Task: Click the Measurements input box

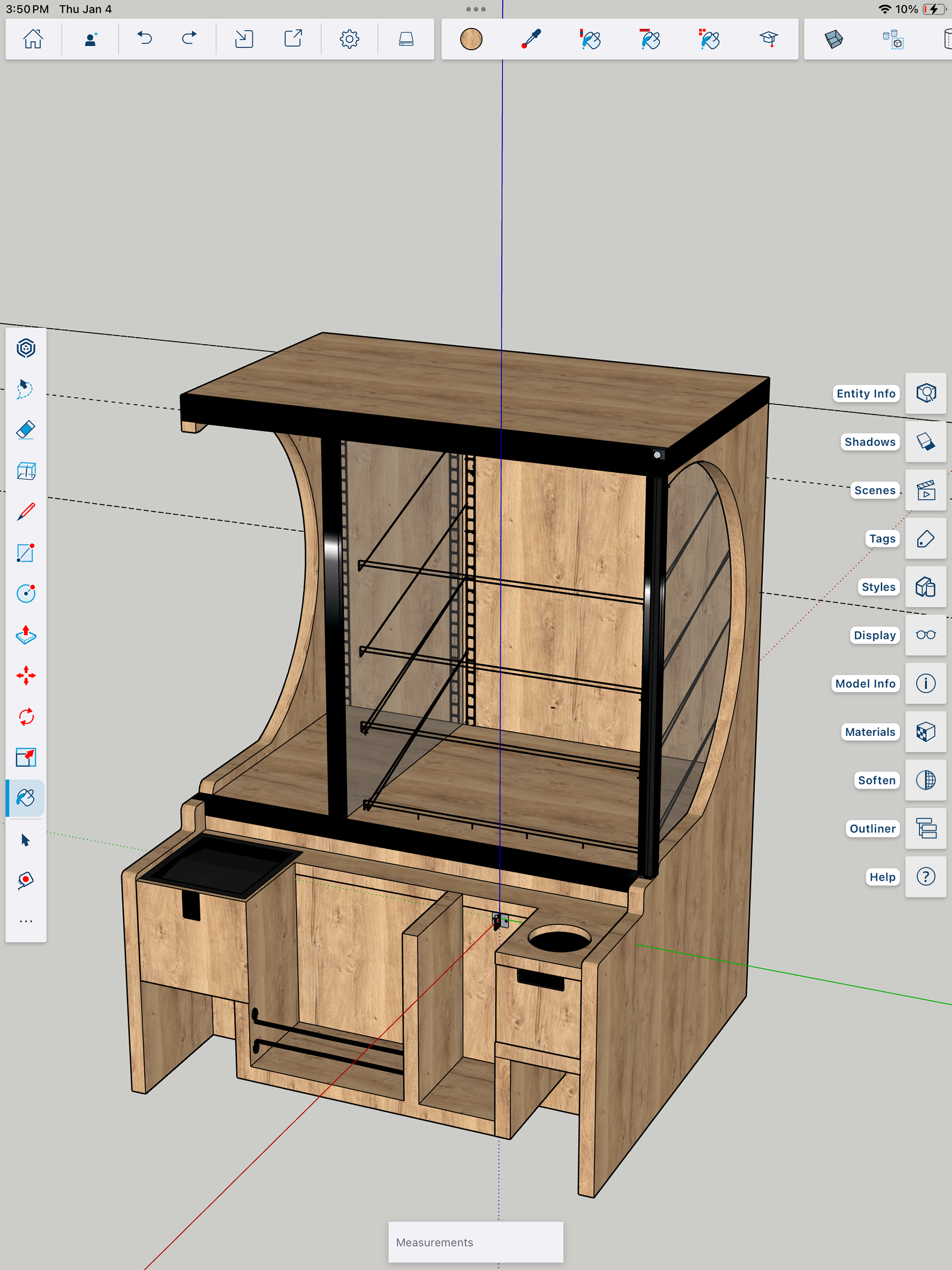Action: pos(476,1242)
